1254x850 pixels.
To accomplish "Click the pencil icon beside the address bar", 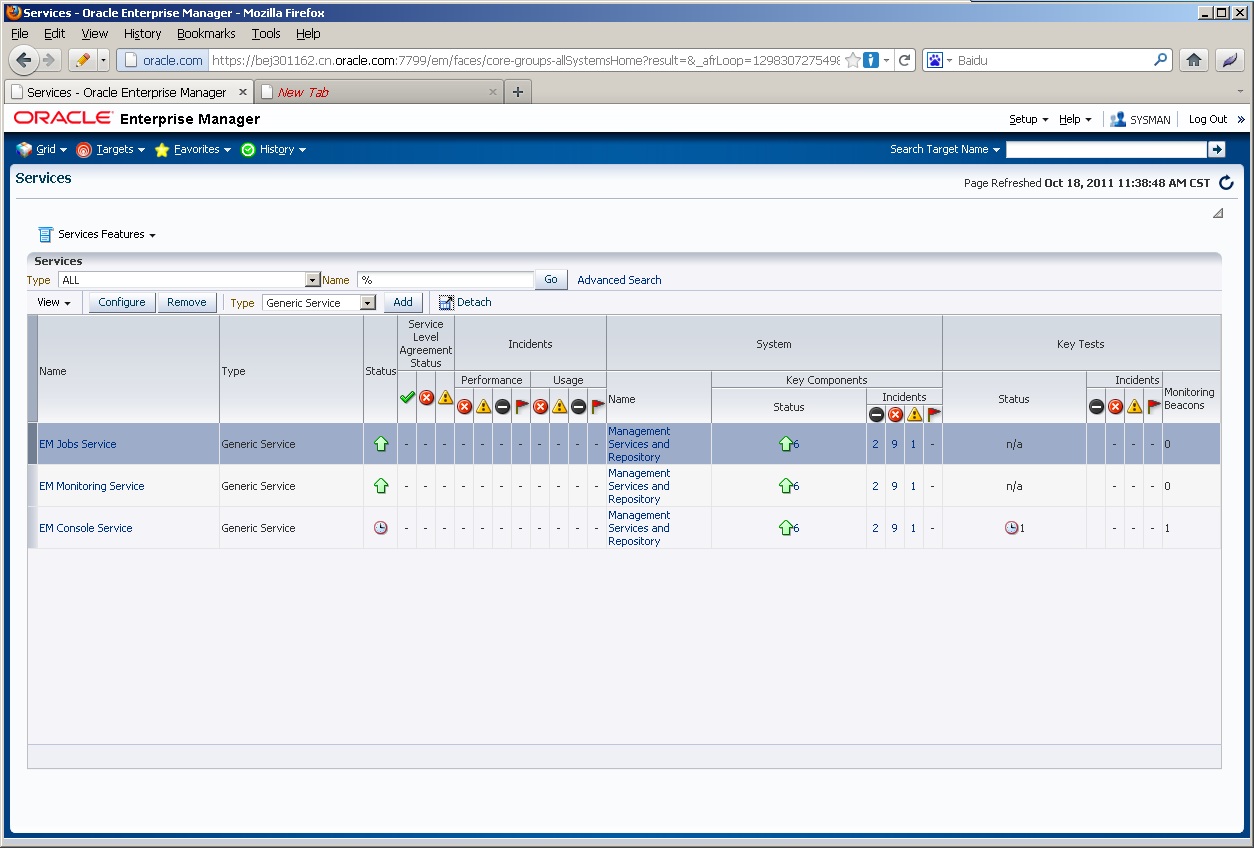I will (x=82, y=60).
